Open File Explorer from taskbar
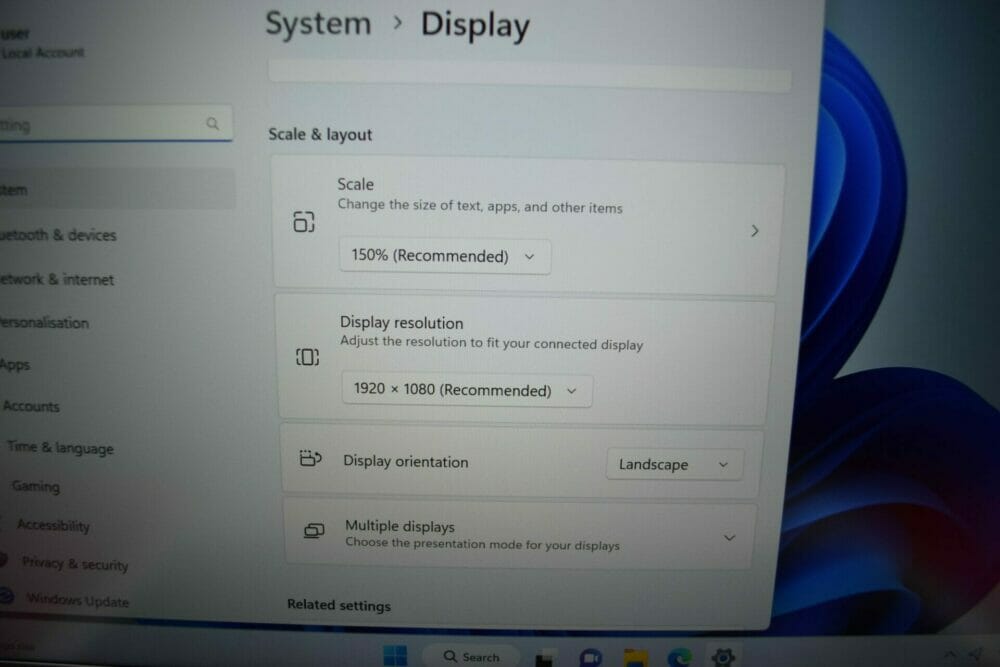 (x=635, y=657)
